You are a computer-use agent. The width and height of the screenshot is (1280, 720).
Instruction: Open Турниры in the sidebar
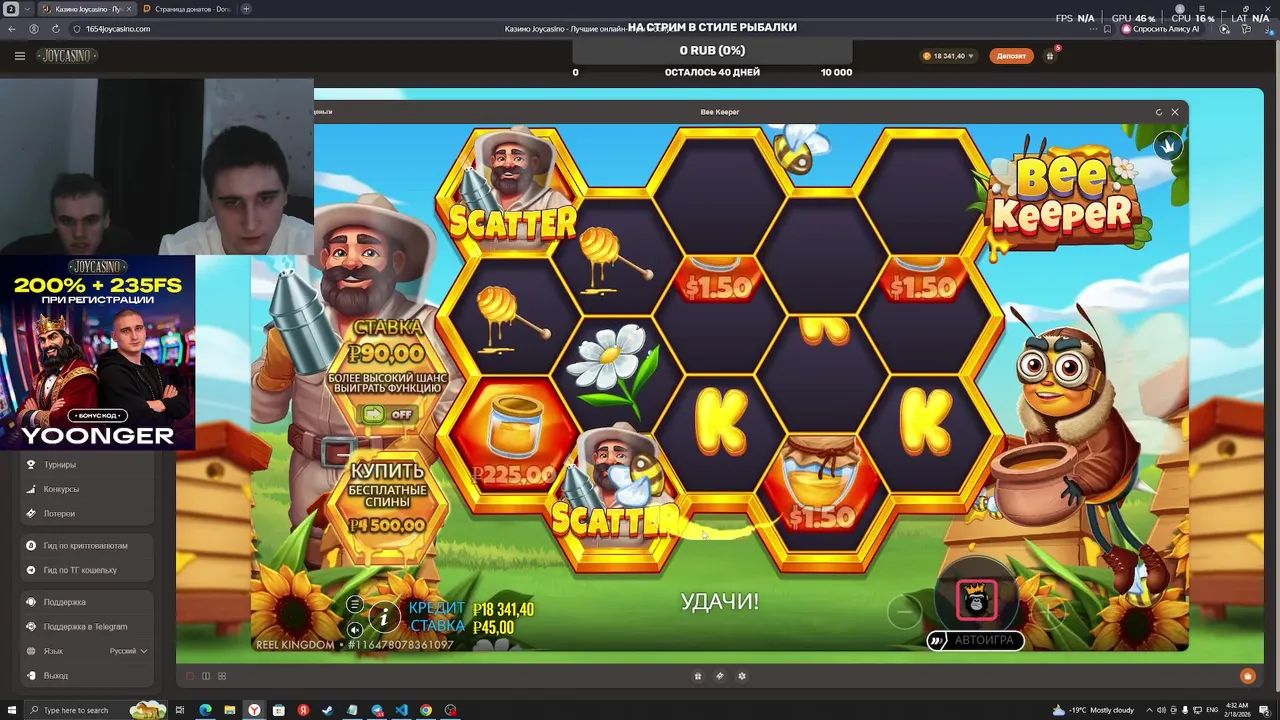click(x=59, y=465)
